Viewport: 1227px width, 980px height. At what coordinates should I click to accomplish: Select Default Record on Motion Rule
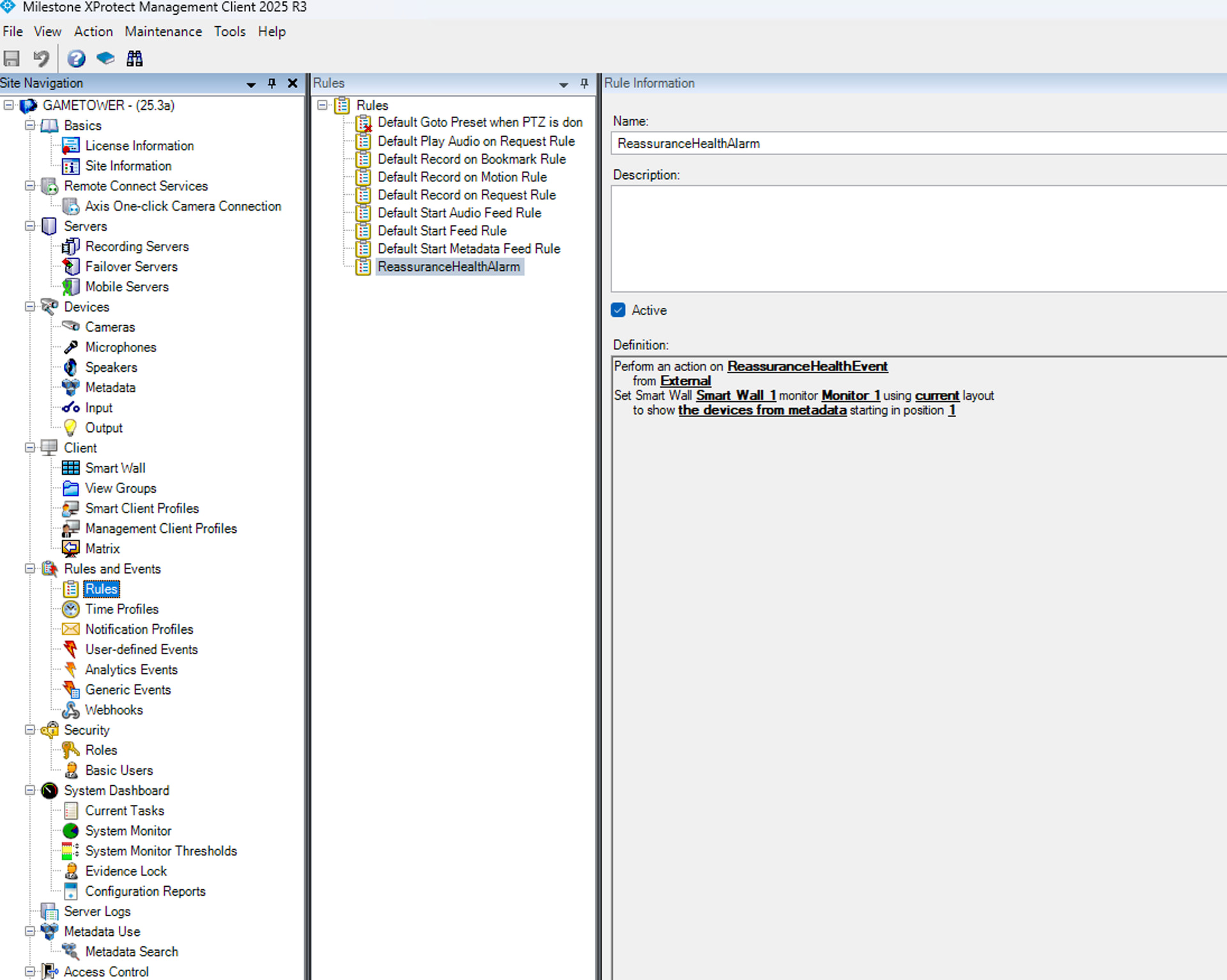click(462, 177)
